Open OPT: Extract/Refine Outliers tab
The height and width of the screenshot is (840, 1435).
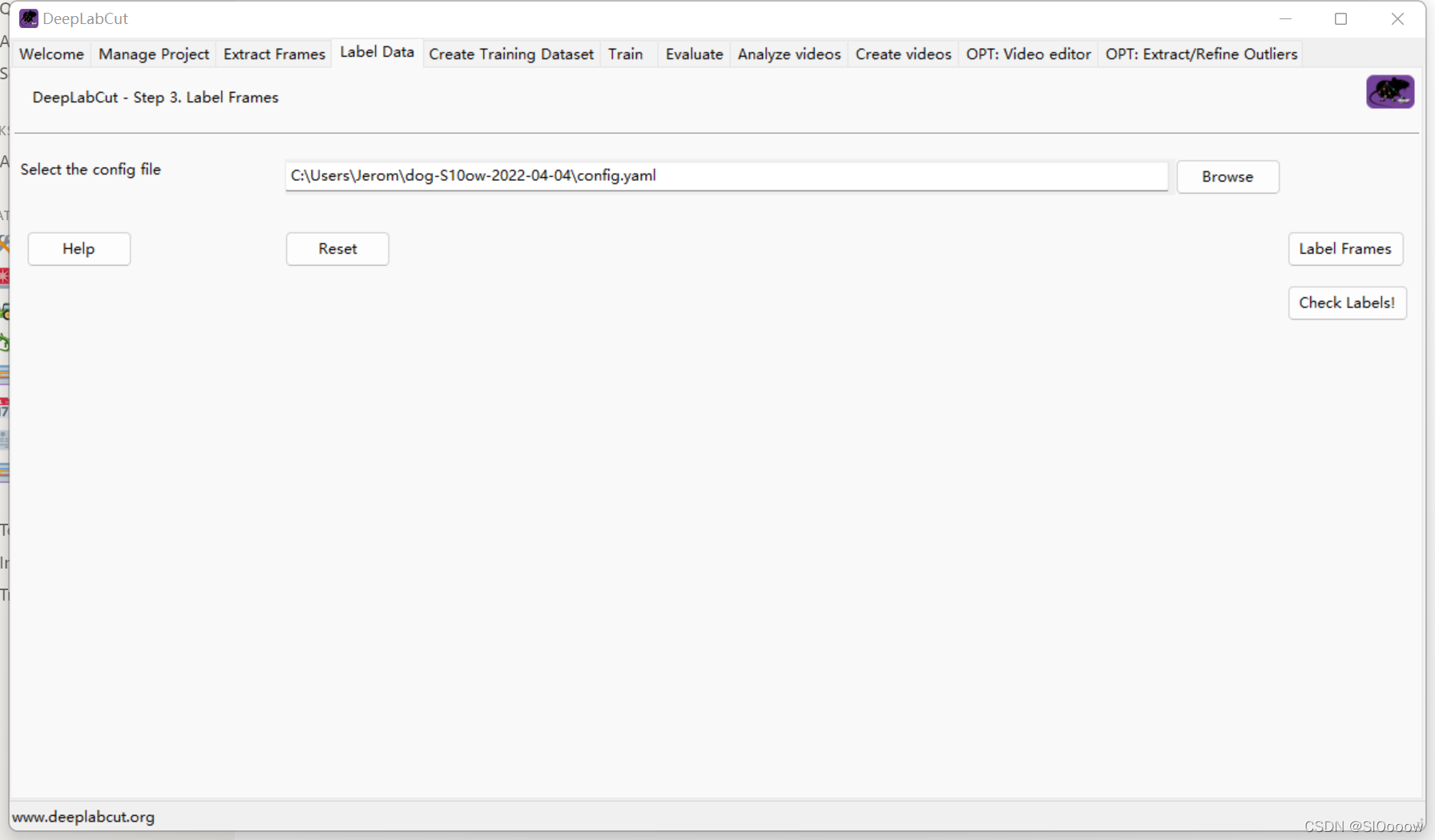coord(1201,54)
